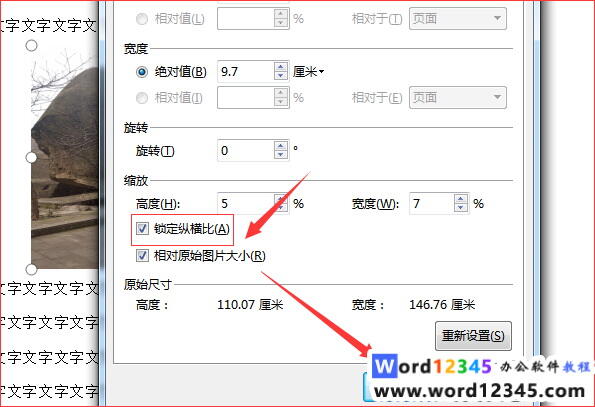Click the top-left picture selection handle
The width and height of the screenshot is (595, 407).
tap(31, 46)
